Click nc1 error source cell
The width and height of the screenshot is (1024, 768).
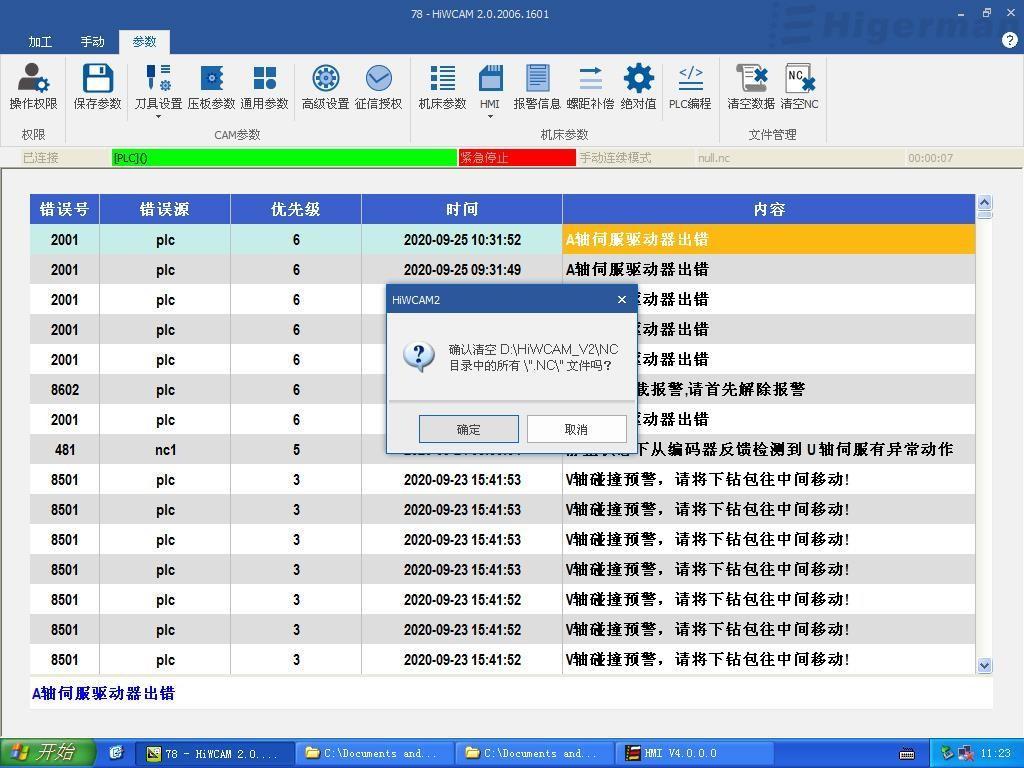[165, 450]
